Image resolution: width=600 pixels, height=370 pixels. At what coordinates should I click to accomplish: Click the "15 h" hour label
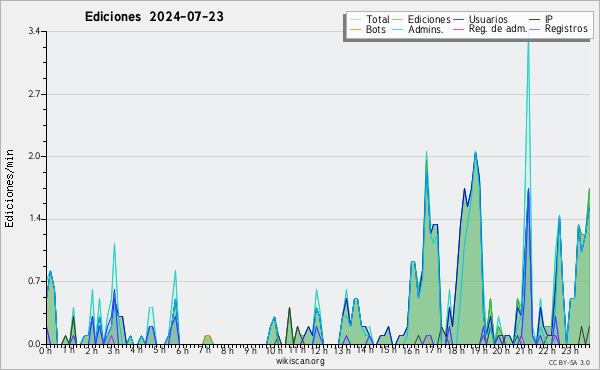pyautogui.click(x=387, y=350)
